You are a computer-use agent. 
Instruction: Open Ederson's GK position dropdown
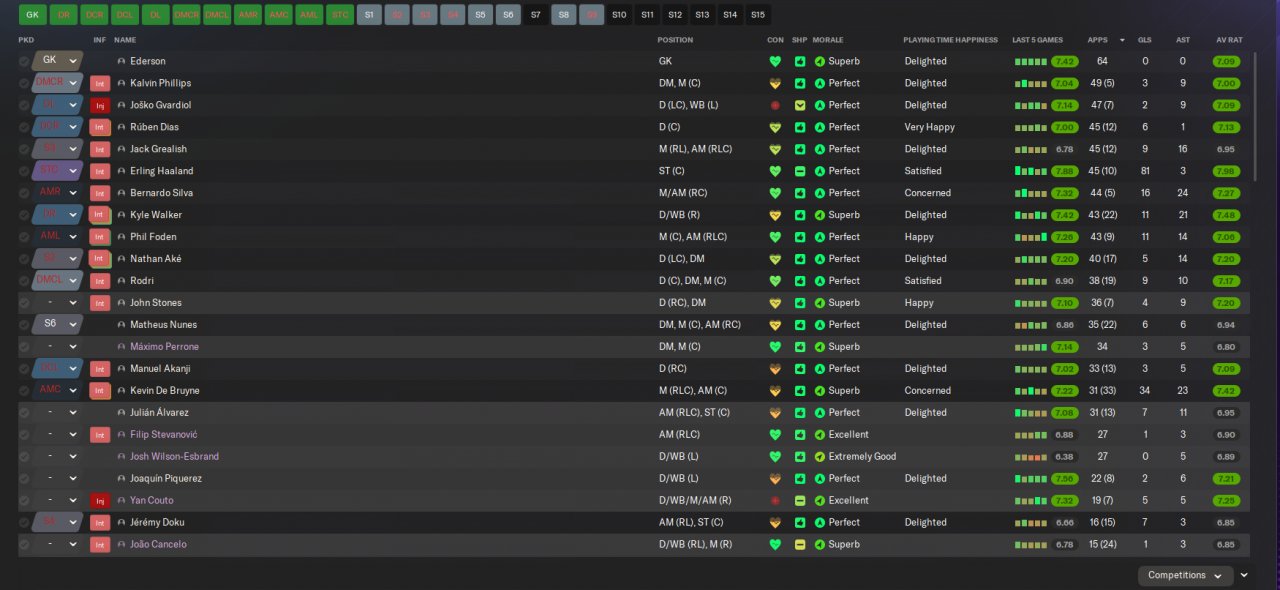coord(57,61)
